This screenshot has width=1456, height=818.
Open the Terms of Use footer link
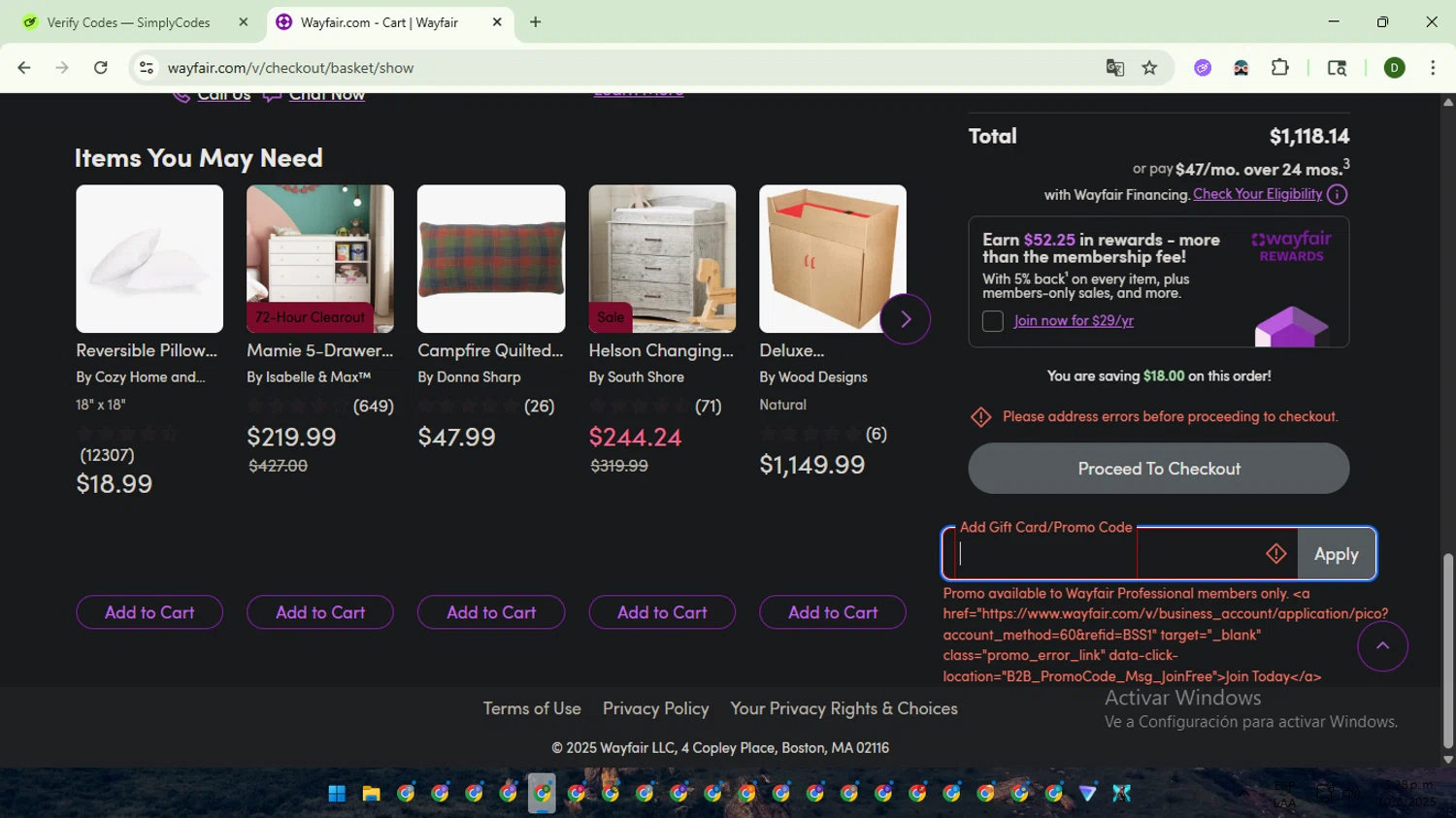coord(532,709)
